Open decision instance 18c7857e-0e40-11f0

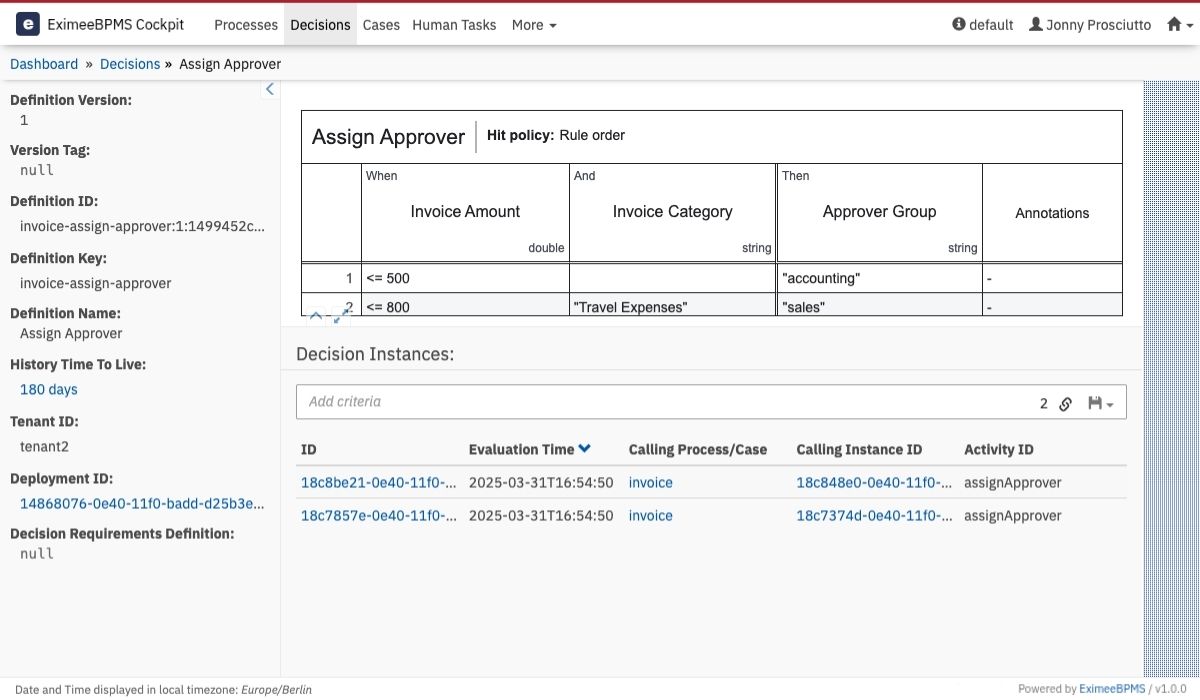379,515
